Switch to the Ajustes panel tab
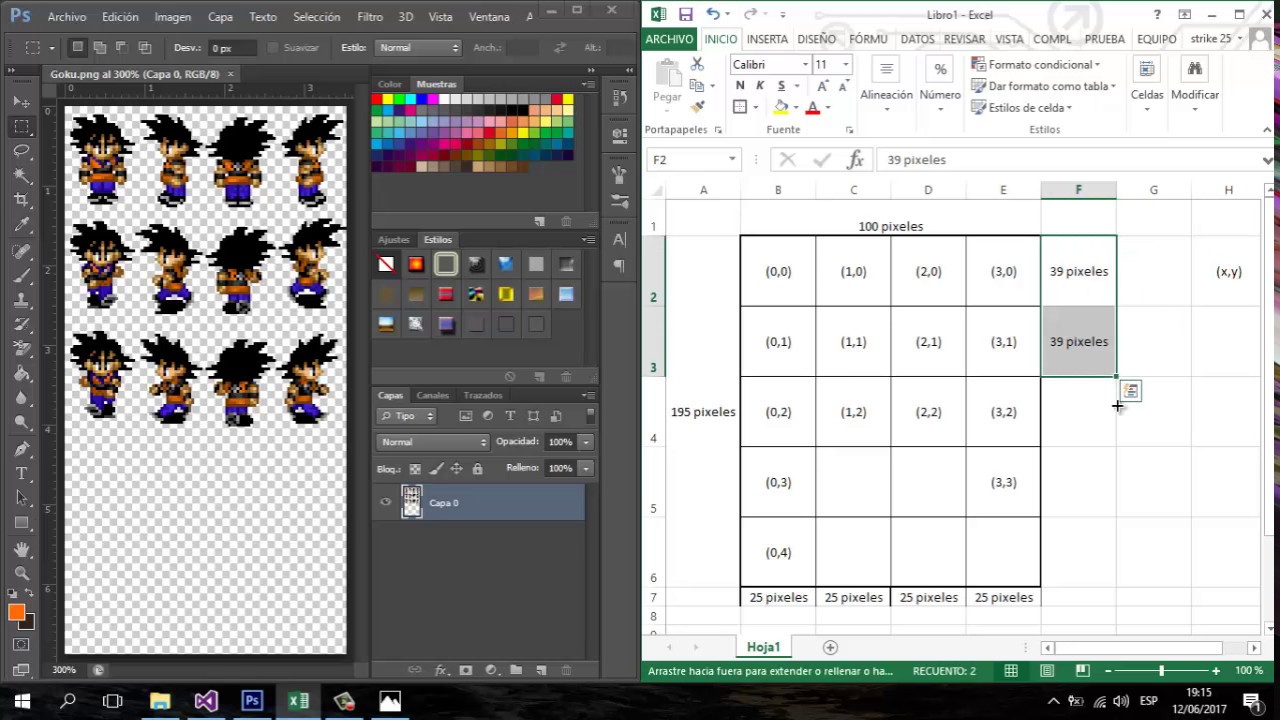Screen dimensions: 1280x720 coord(394,240)
